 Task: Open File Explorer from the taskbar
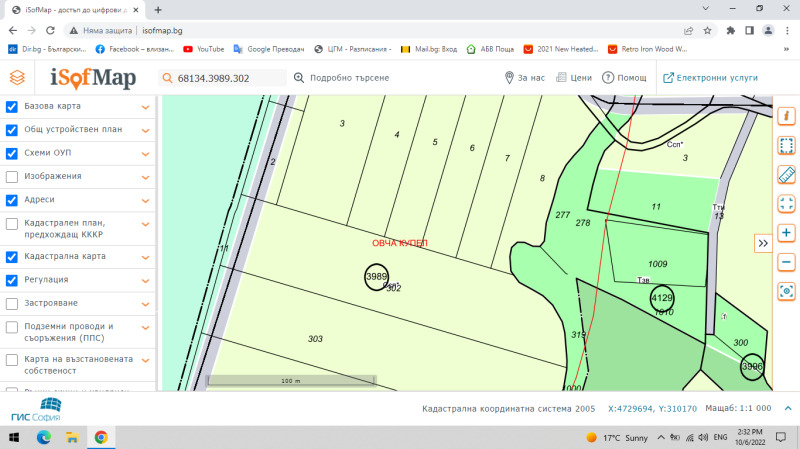coord(72,437)
